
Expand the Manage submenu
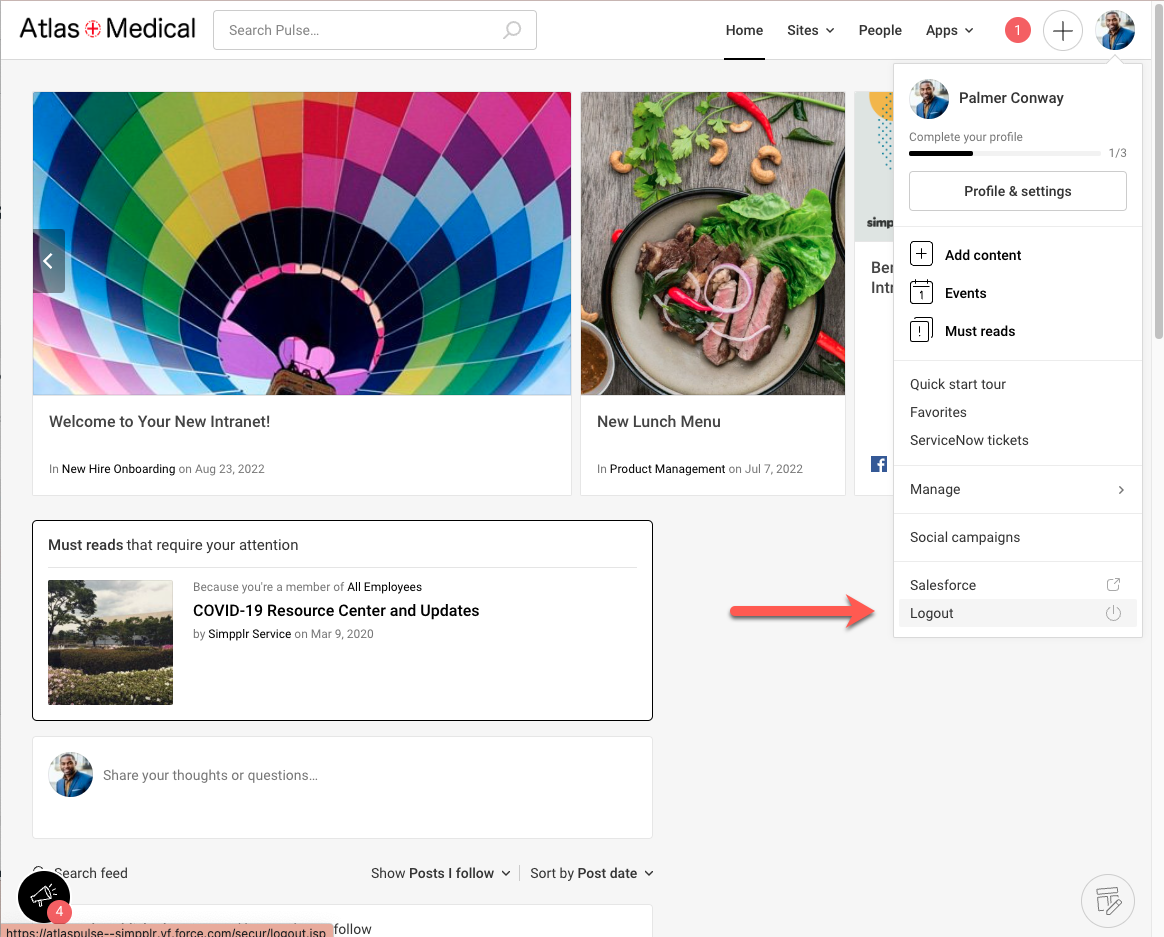click(x=1017, y=489)
